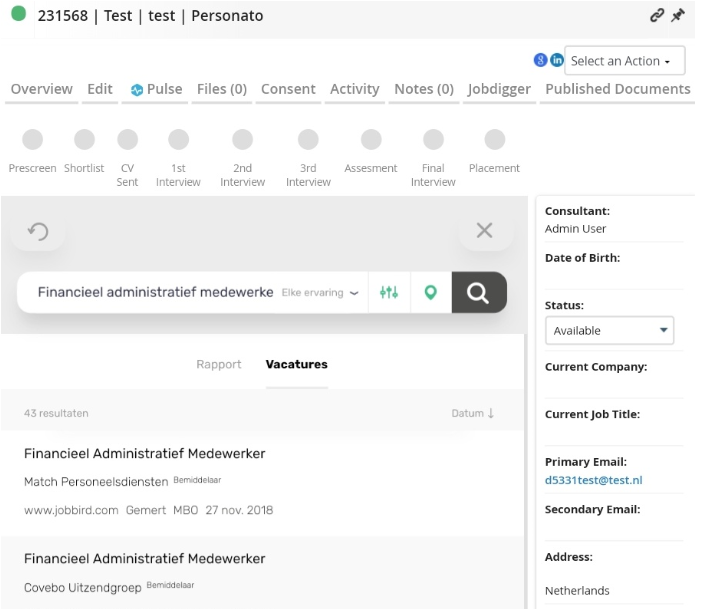The image size is (701, 609).
Task: Toggle the 1st Interview stage circle
Action: click(178, 140)
